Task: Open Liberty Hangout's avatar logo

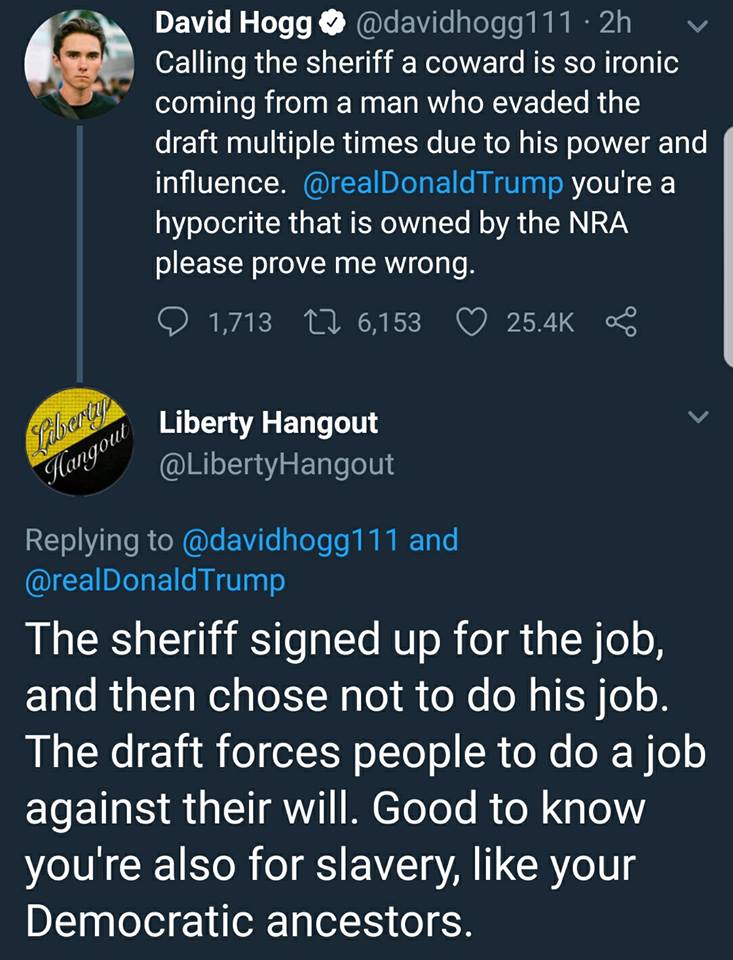Action: (80, 441)
